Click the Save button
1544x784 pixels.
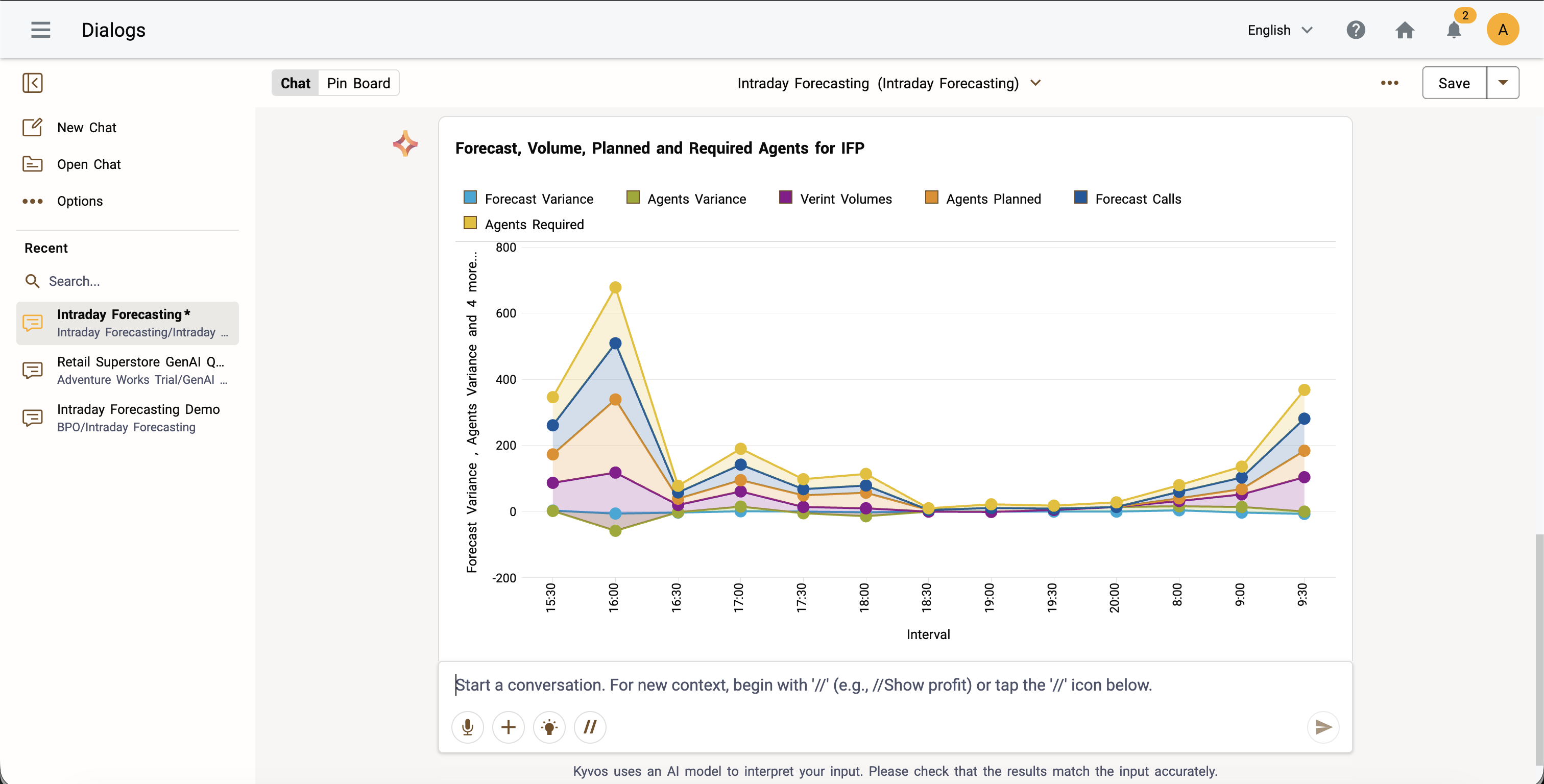point(1454,83)
